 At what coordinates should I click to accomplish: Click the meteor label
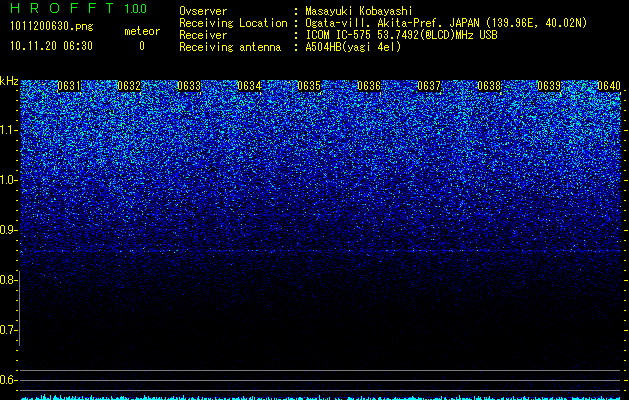142,31
